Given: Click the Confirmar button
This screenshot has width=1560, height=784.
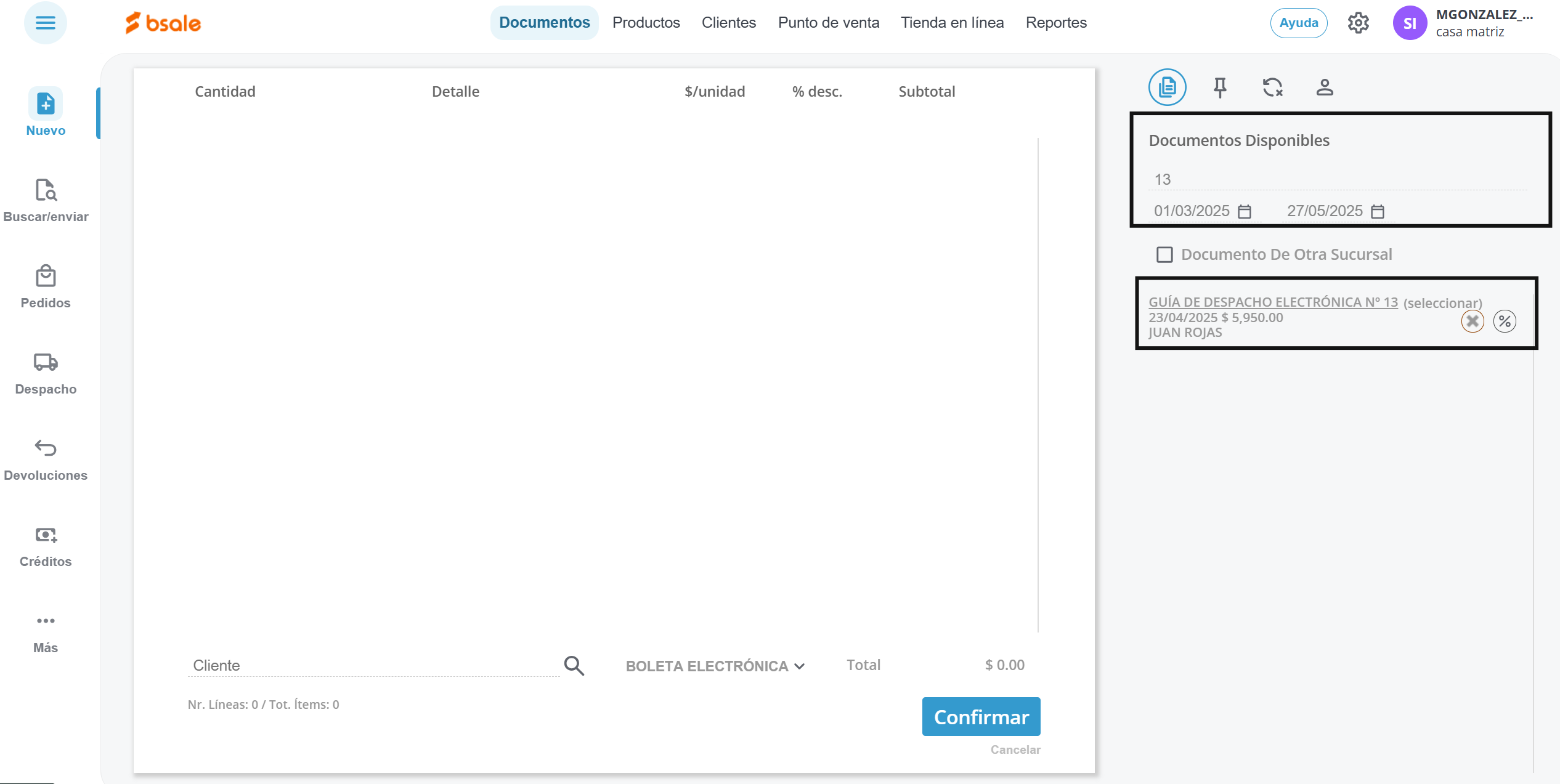Looking at the screenshot, I should (981, 716).
